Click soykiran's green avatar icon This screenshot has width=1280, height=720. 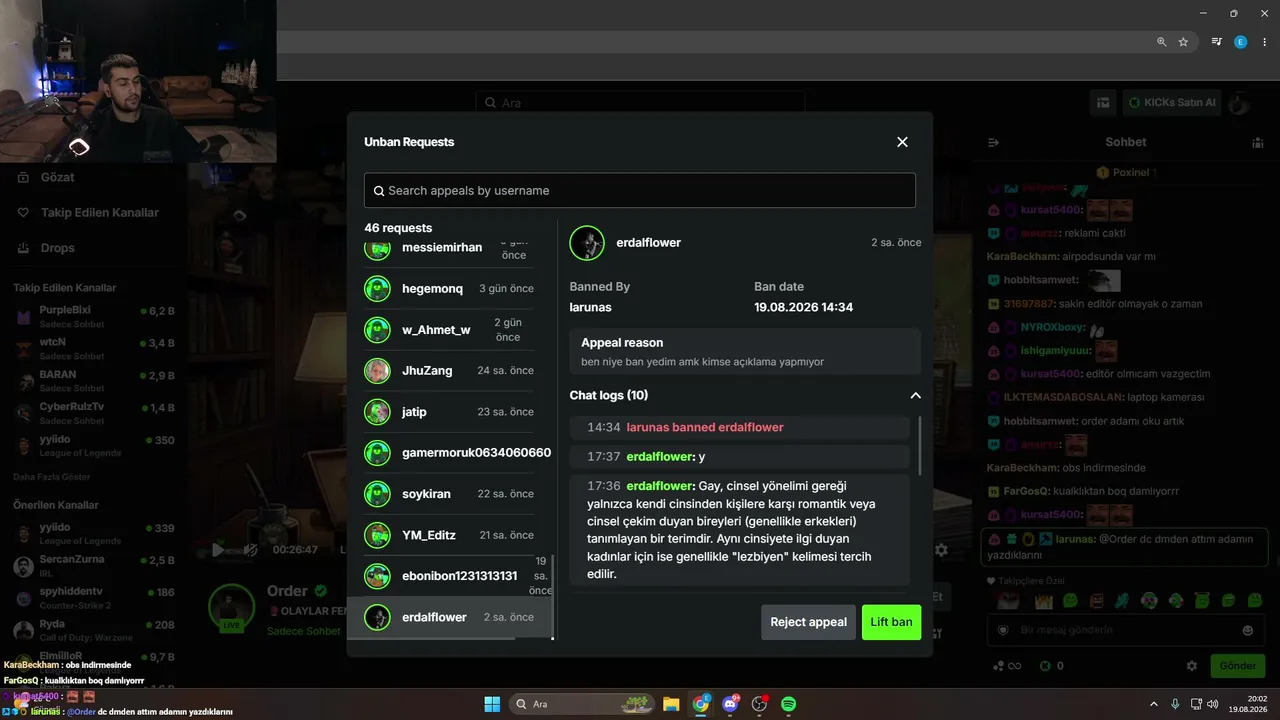377,494
